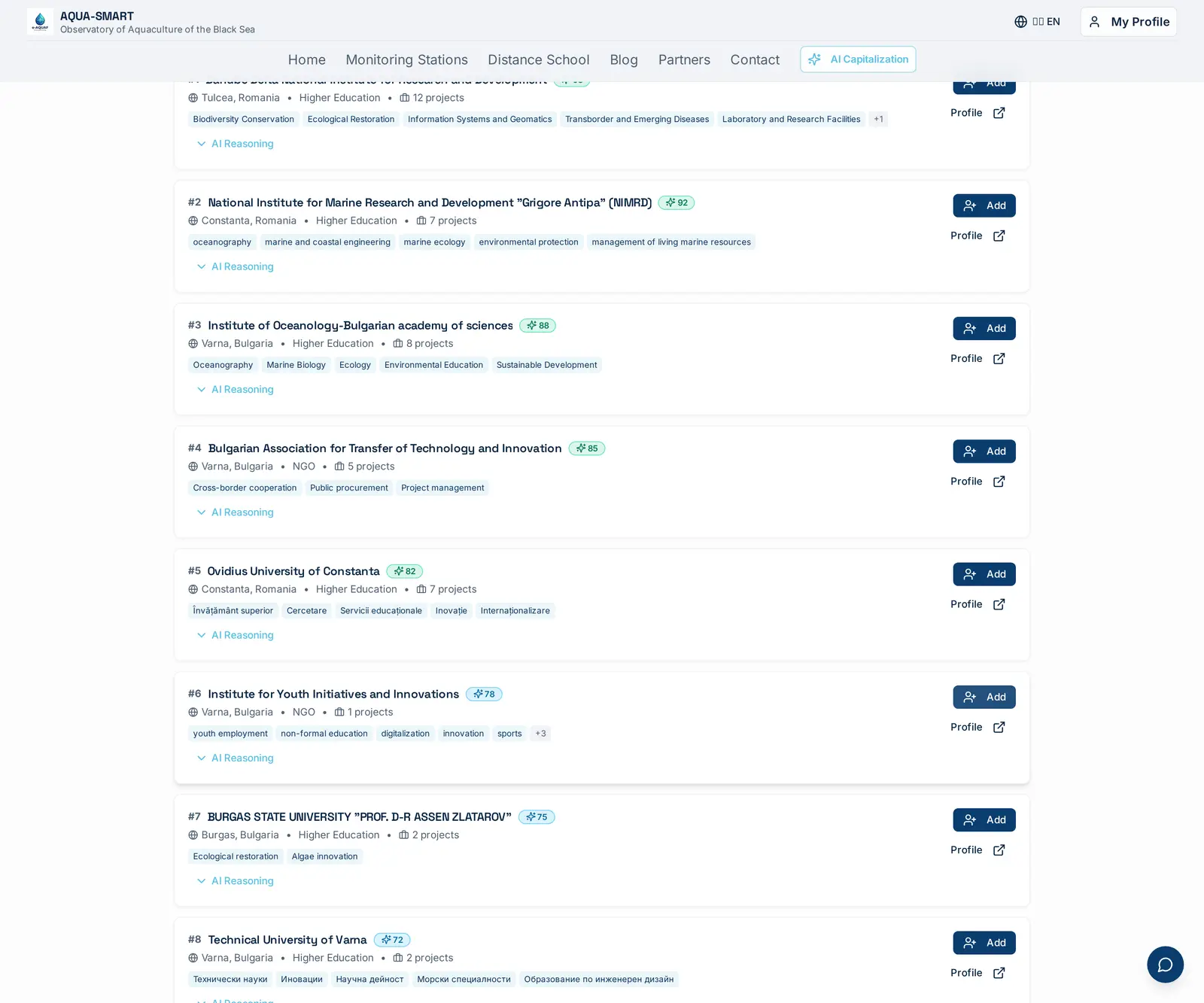Open external profile icon for Bulgarian Association
1204x1003 pixels.
999,482
